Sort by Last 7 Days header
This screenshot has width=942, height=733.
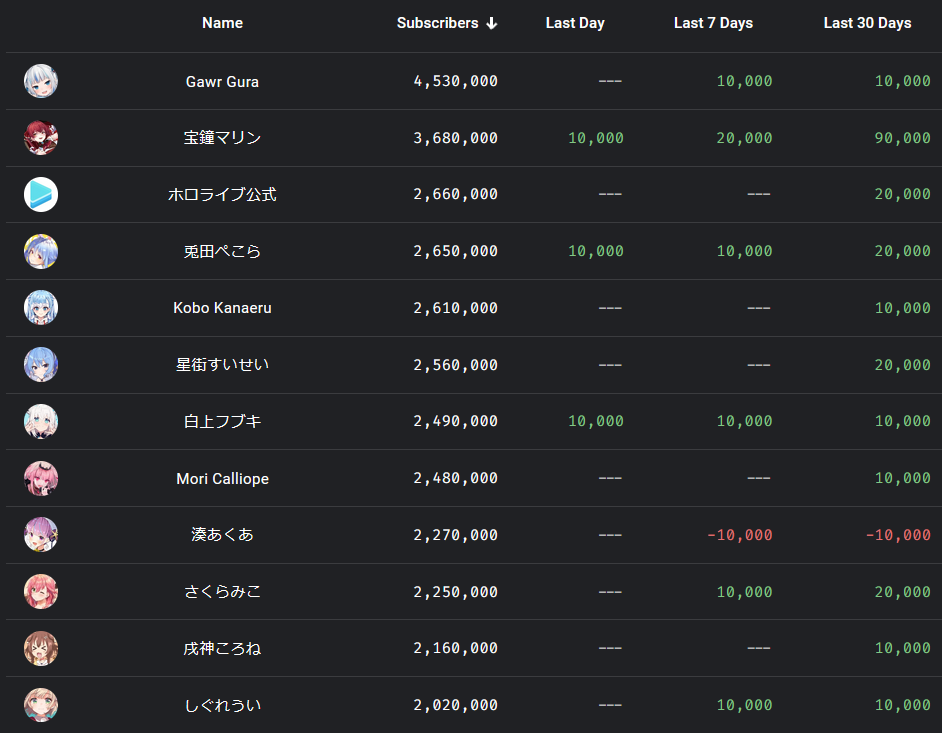point(713,23)
